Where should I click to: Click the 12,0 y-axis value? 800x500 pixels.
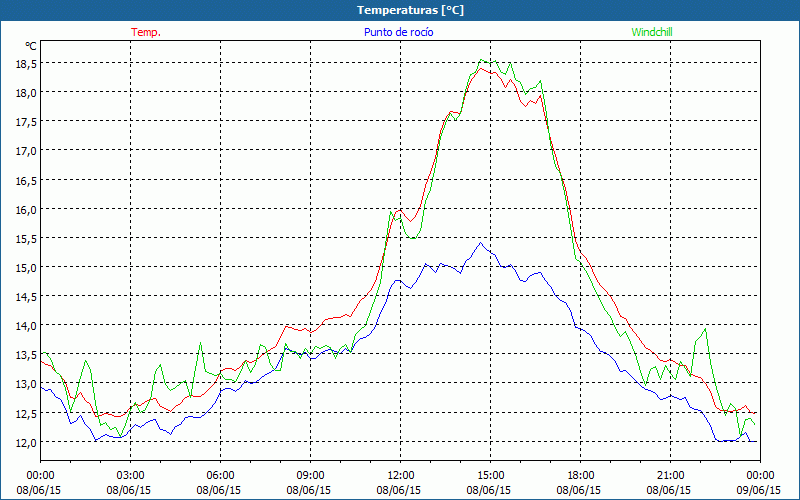[26, 442]
